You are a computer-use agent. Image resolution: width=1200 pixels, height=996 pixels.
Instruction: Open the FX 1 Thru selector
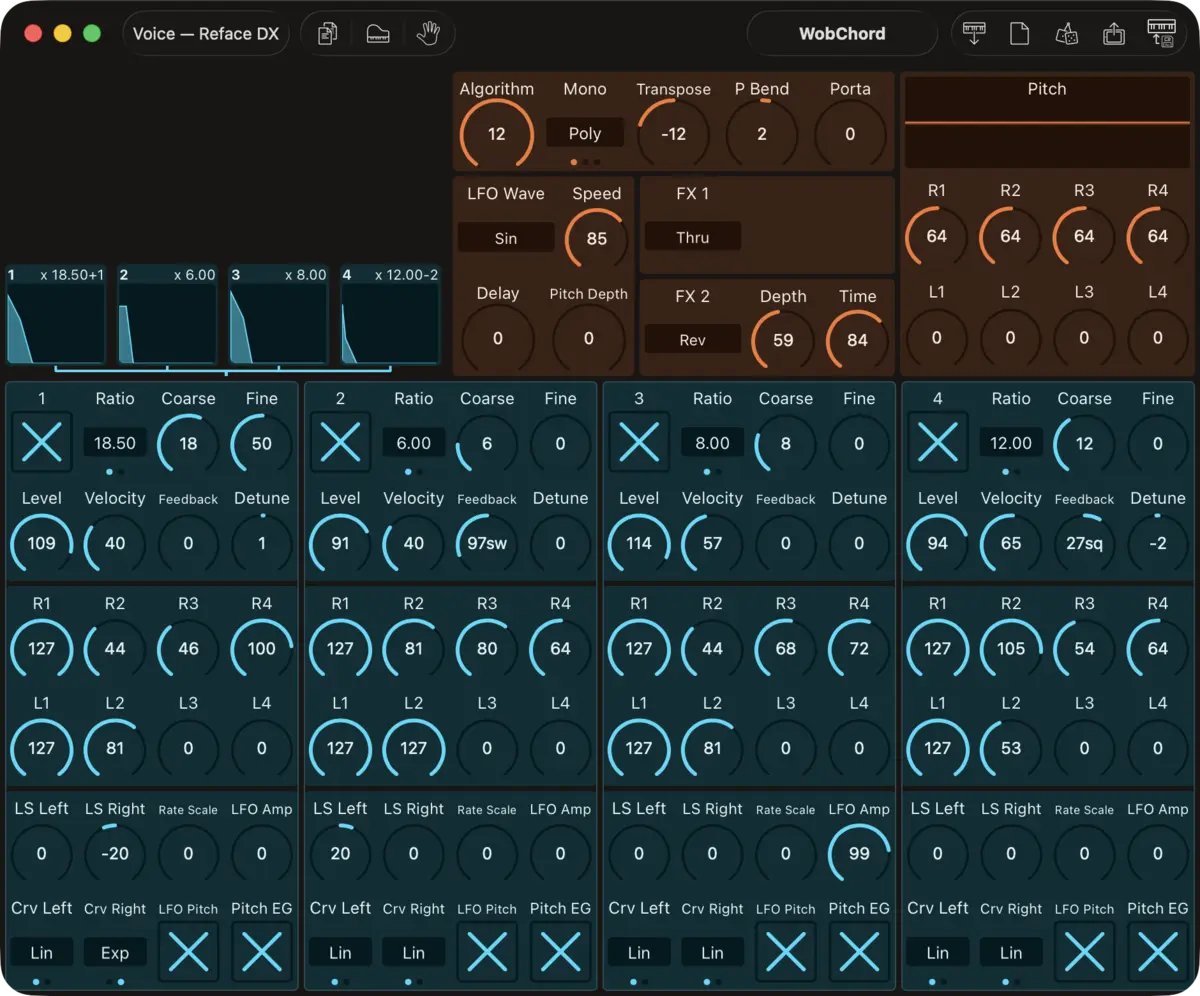(693, 237)
